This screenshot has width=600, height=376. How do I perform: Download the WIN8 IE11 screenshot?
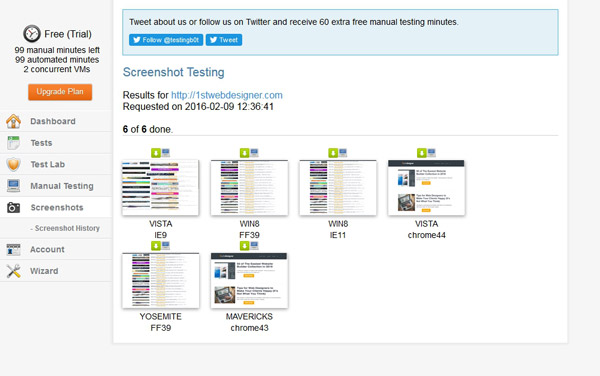click(333, 153)
